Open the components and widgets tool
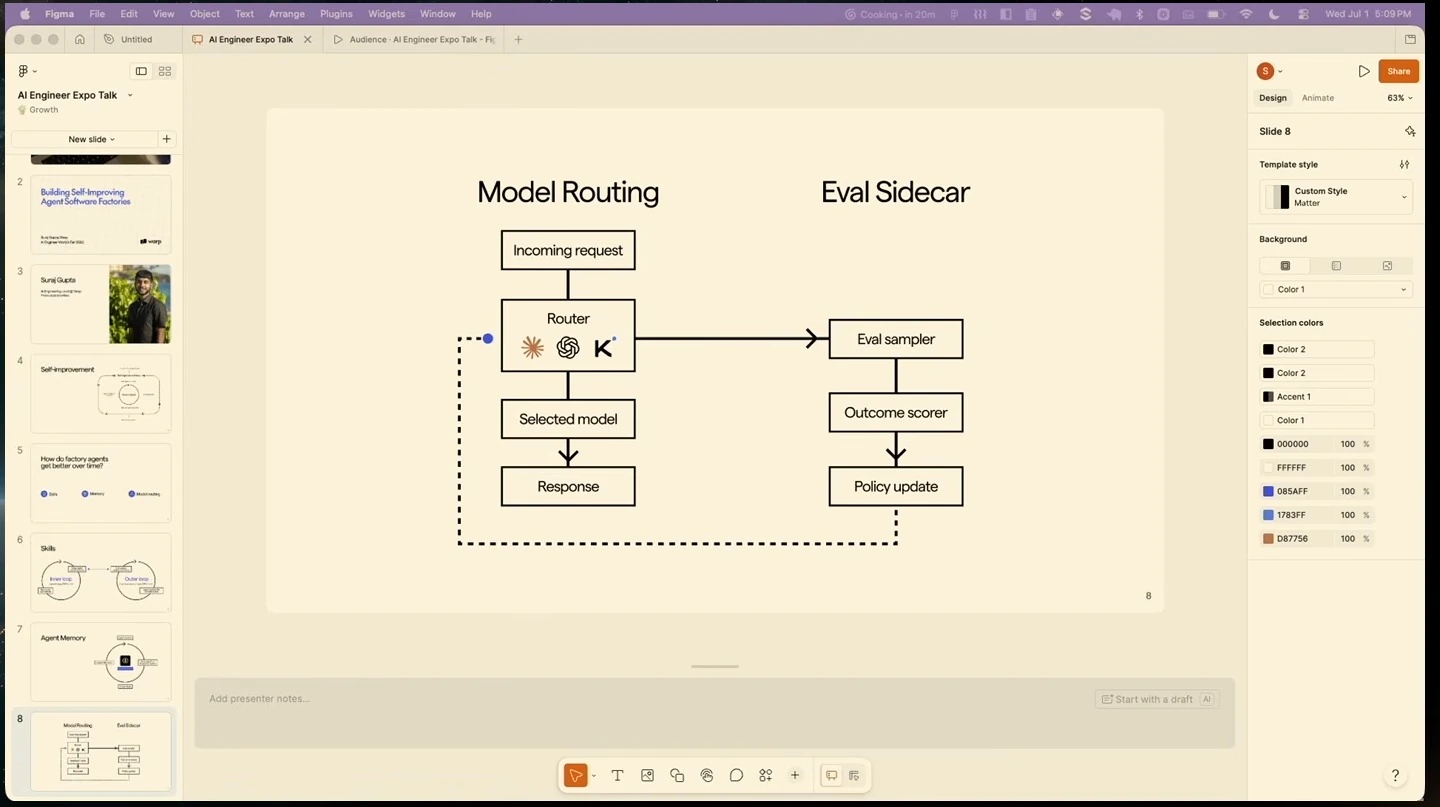The image size is (1440, 807). pyautogui.click(x=766, y=775)
